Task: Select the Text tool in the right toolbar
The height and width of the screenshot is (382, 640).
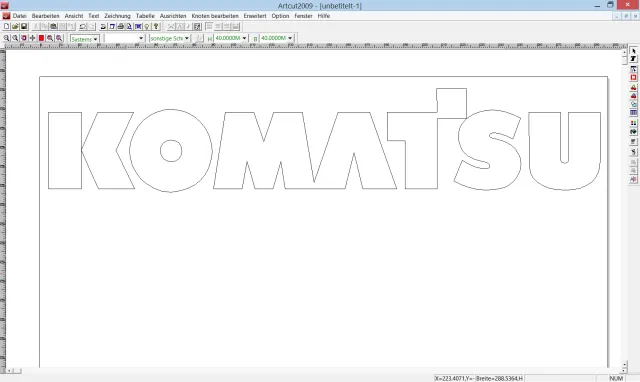Action: coord(633,59)
